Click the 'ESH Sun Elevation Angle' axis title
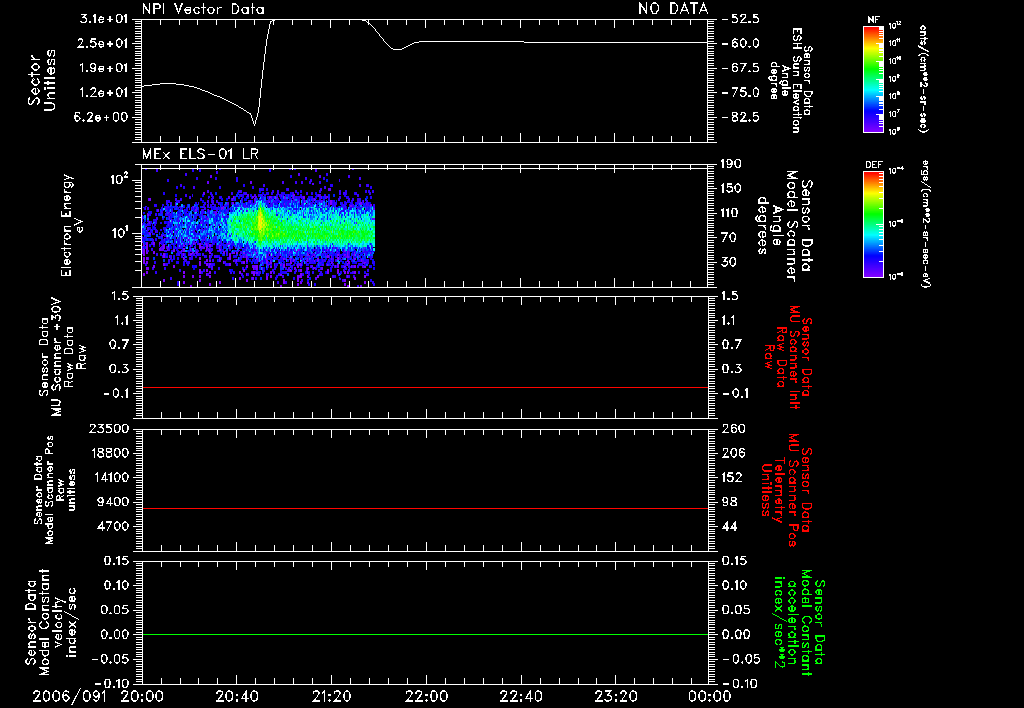The image size is (1024, 708). [791, 80]
